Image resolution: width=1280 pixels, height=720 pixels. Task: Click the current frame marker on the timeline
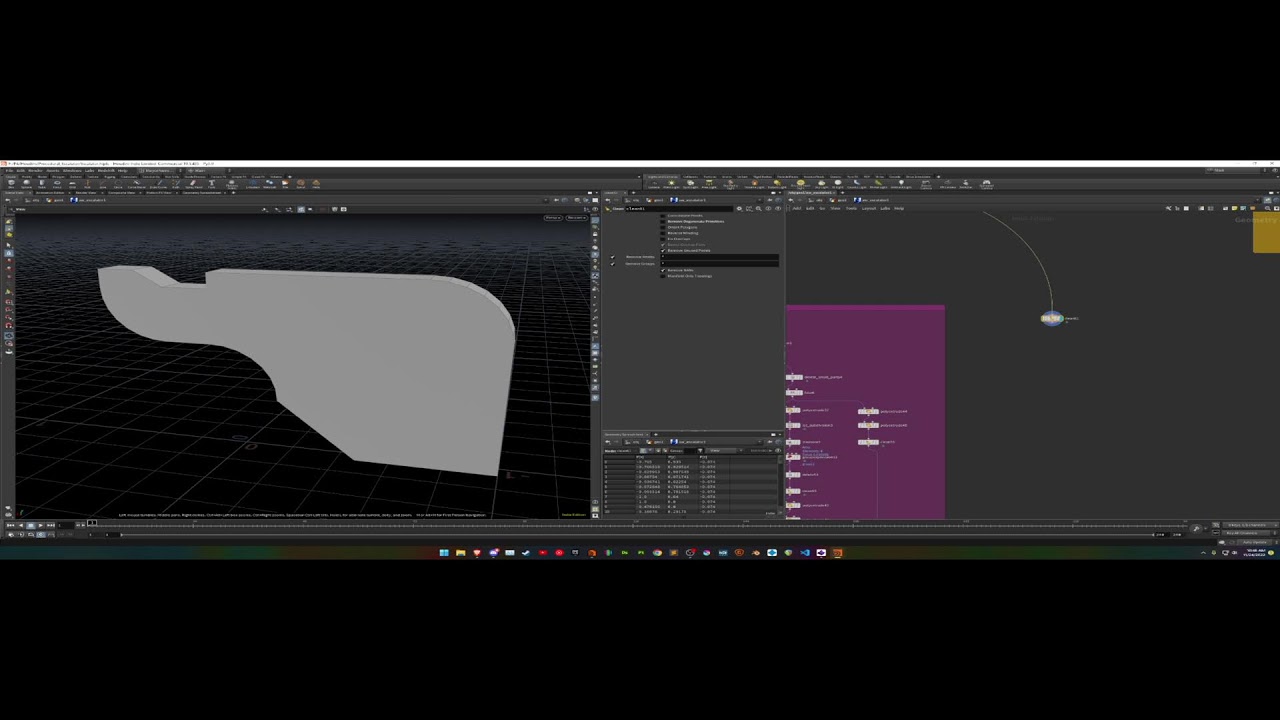coord(91,523)
